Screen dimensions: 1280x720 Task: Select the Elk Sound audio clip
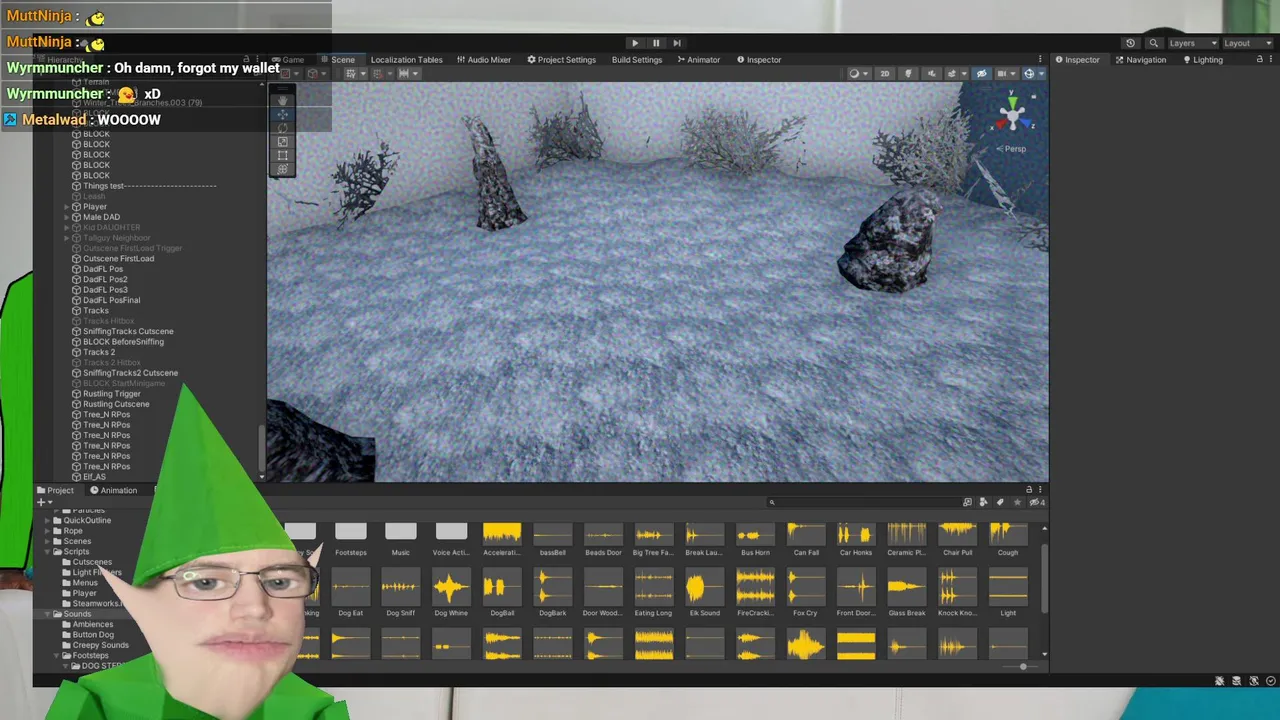704,594
